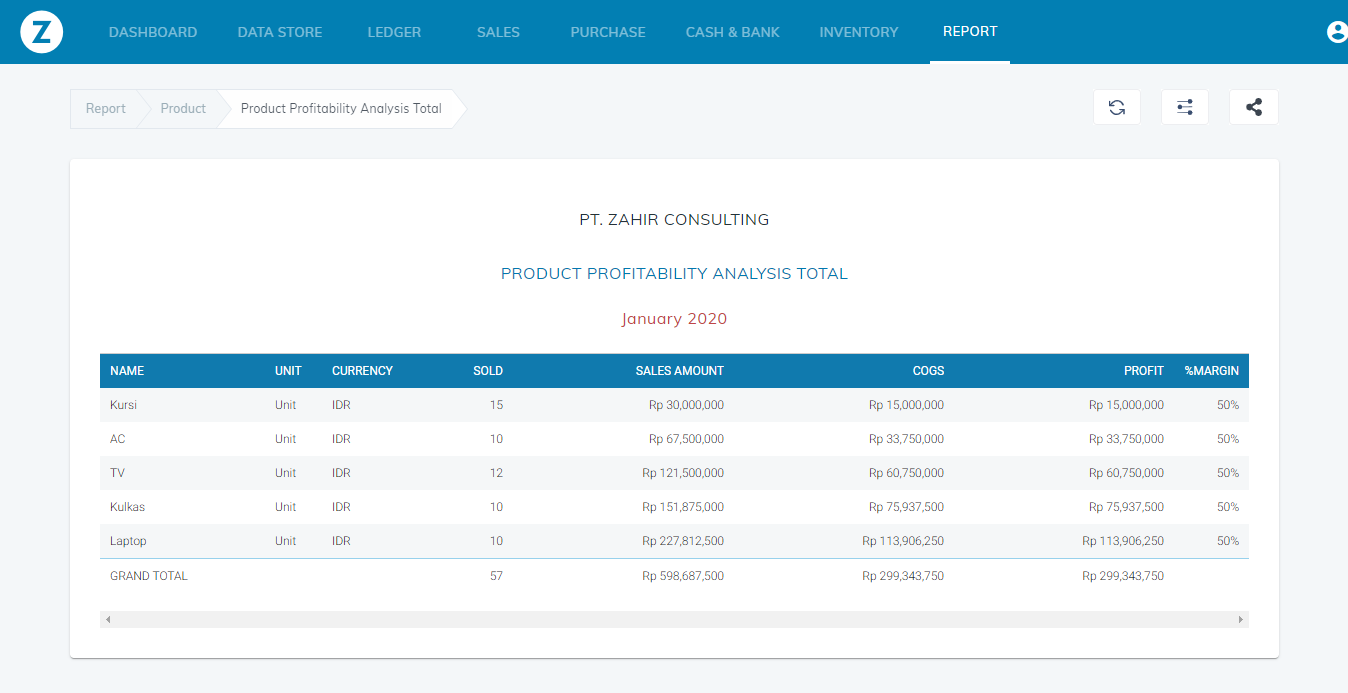Go back to Report breadcrumb
The image size is (1348, 693).
coord(106,109)
